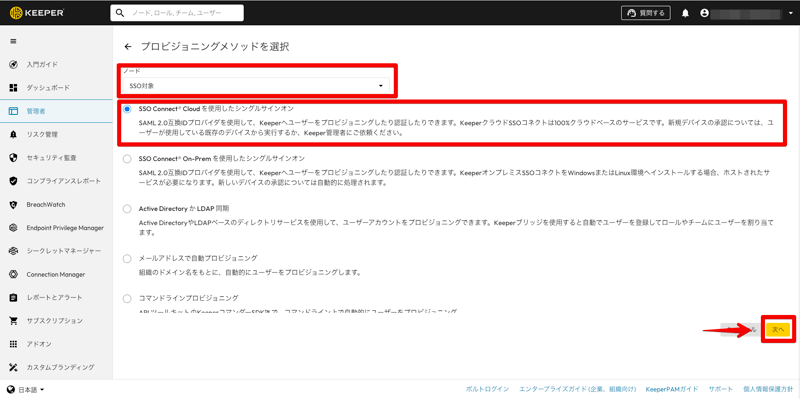The width and height of the screenshot is (800, 399).
Task: Open 入門ガイド menu item
Action: (x=56, y=65)
